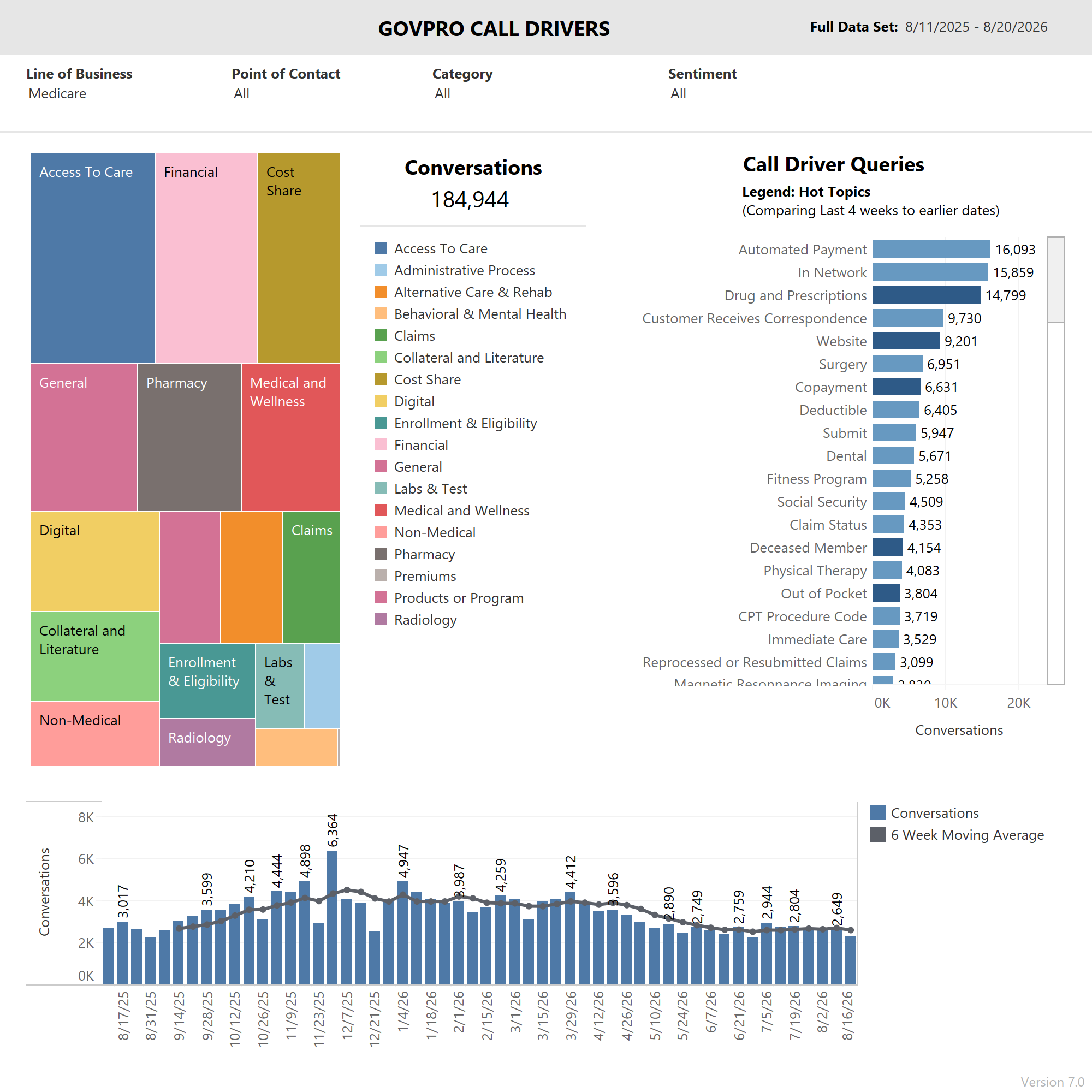Click the Conversations legend swatch by weekly chart
Image resolution: width=1092 pixels, height=1092 pixels.
click(877, 812)
